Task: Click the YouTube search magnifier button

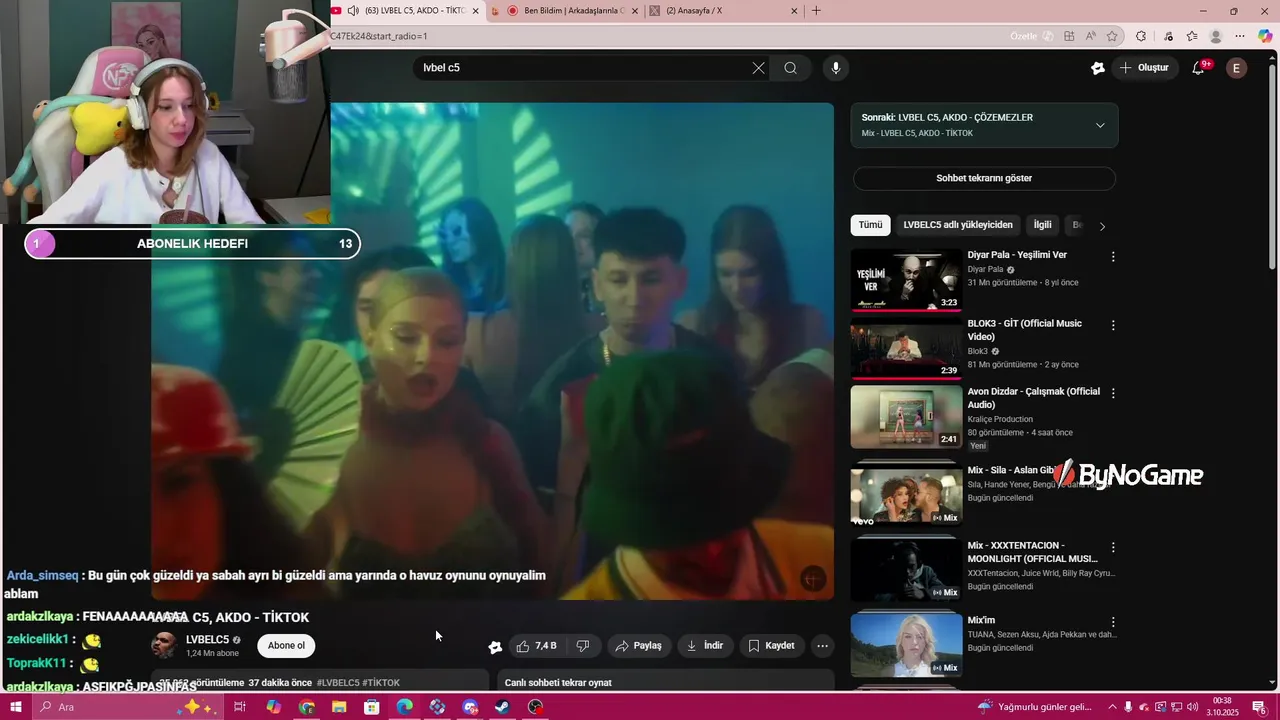Action: coord(790,68)
